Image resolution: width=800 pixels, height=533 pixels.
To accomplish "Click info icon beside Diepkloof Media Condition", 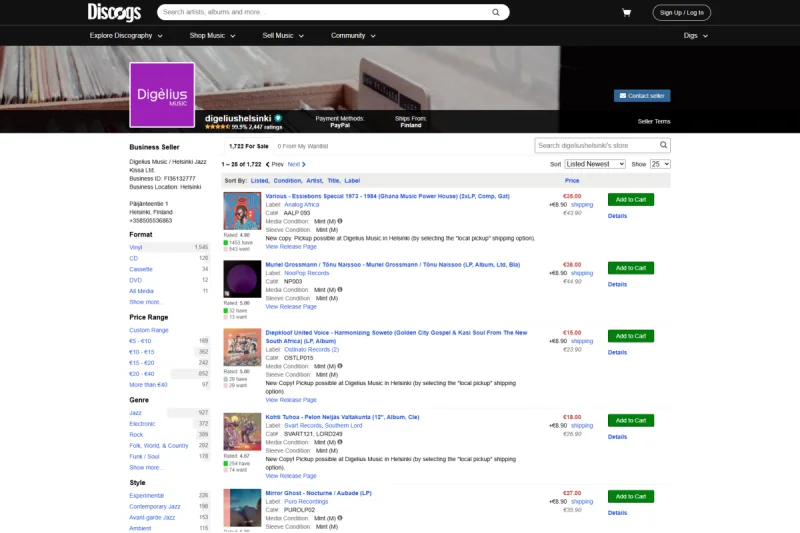I will pyautogui.click(x=340, y=366).
